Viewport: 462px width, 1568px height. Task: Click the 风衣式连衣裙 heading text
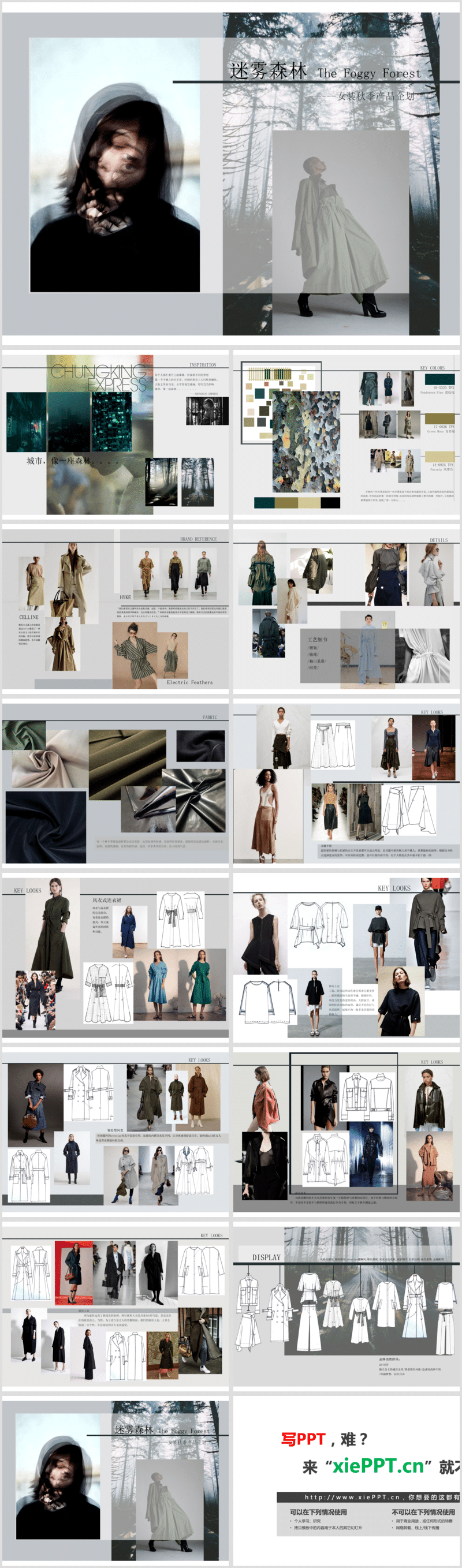coord(106,899)
